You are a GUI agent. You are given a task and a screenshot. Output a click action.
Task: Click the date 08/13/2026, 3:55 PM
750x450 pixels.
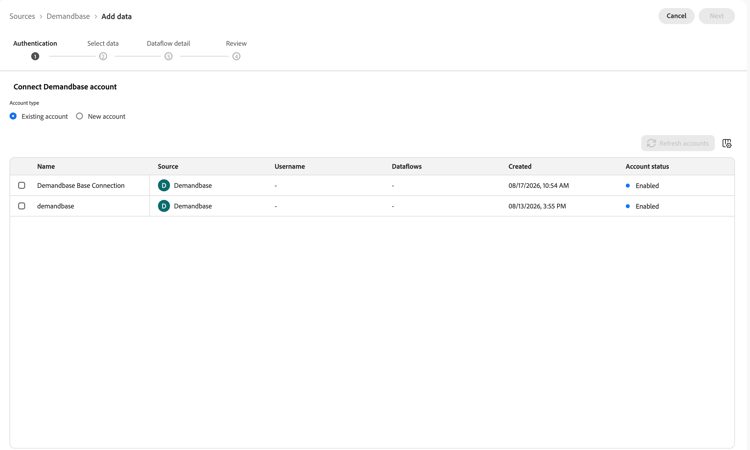click(x=537, y=206)
